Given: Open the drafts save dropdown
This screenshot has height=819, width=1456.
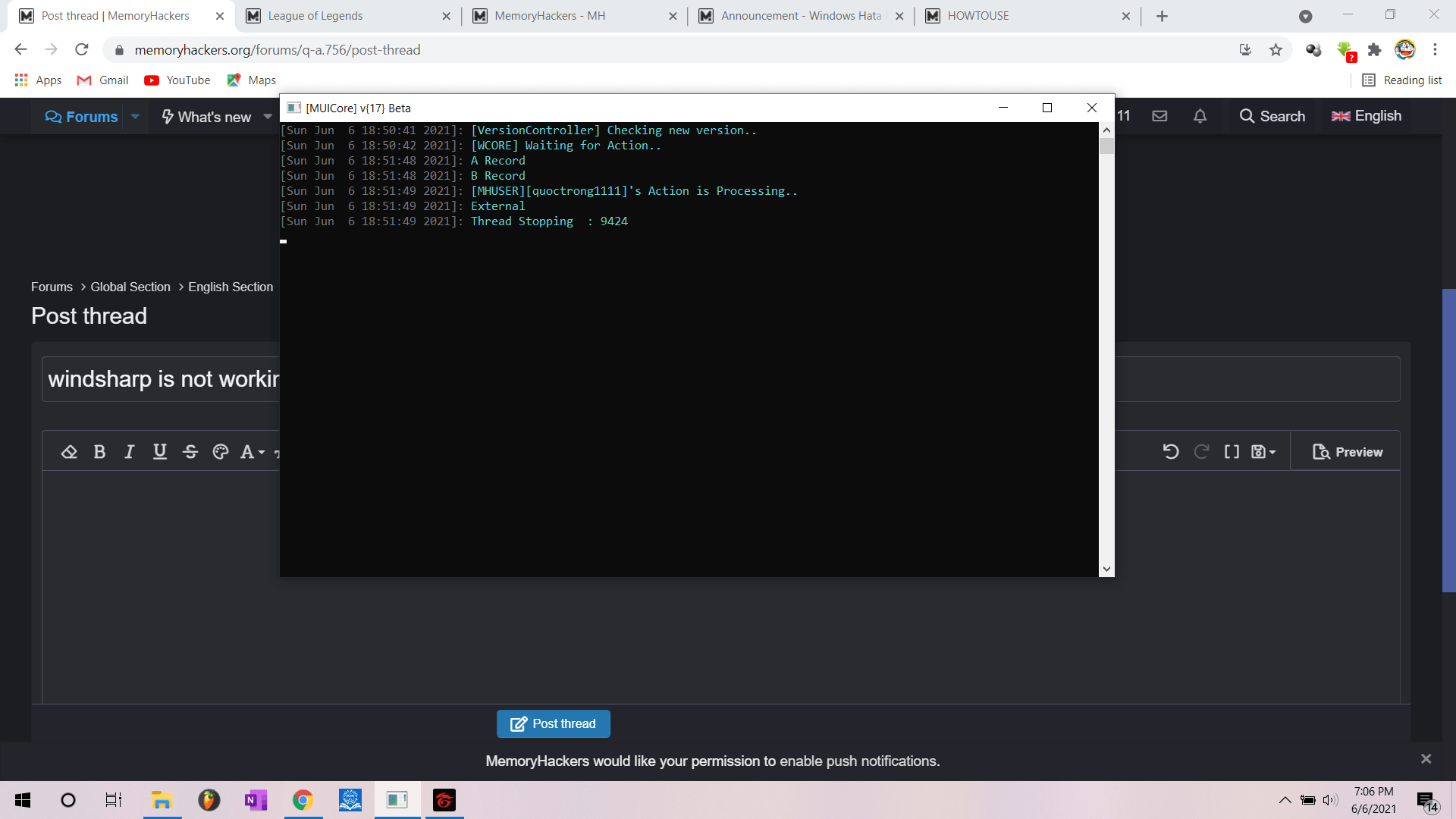Looking at the screenshot, I should [x=1263, y=452].
